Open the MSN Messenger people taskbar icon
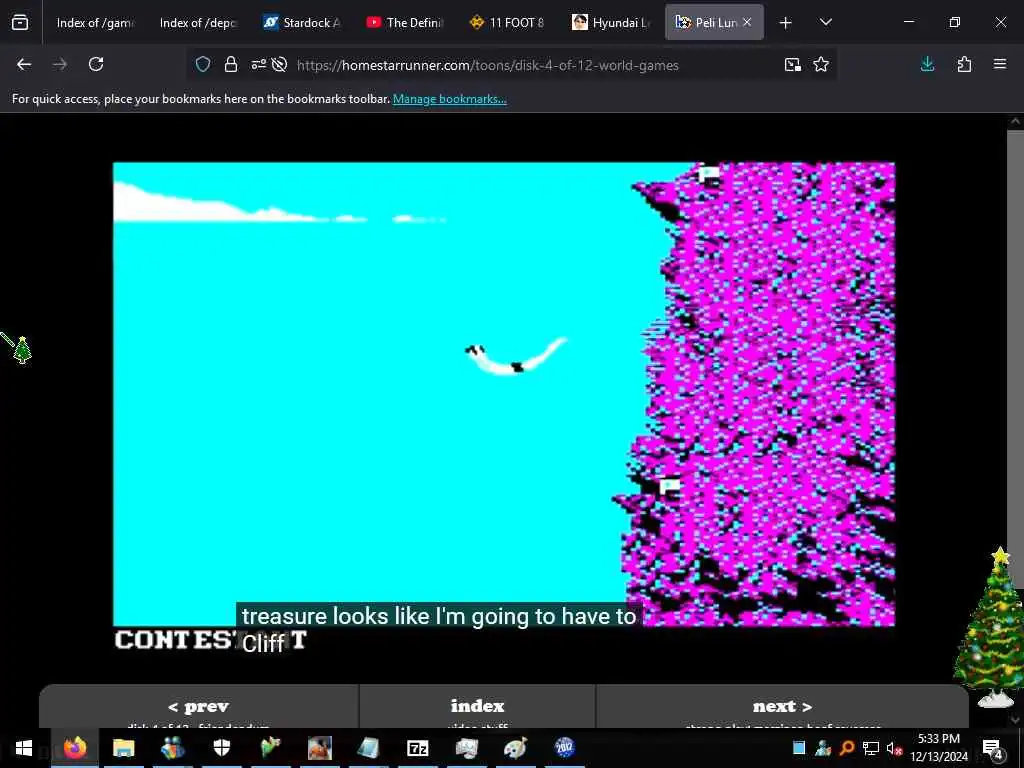This screenshot has width=1024, height=768. 172,748
